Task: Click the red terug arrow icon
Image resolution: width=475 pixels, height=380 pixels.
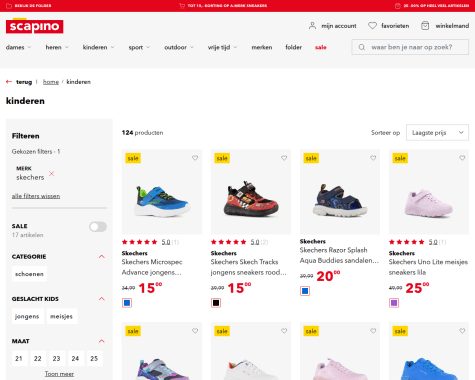Action: pyautogui.click(x=9, y=82)
